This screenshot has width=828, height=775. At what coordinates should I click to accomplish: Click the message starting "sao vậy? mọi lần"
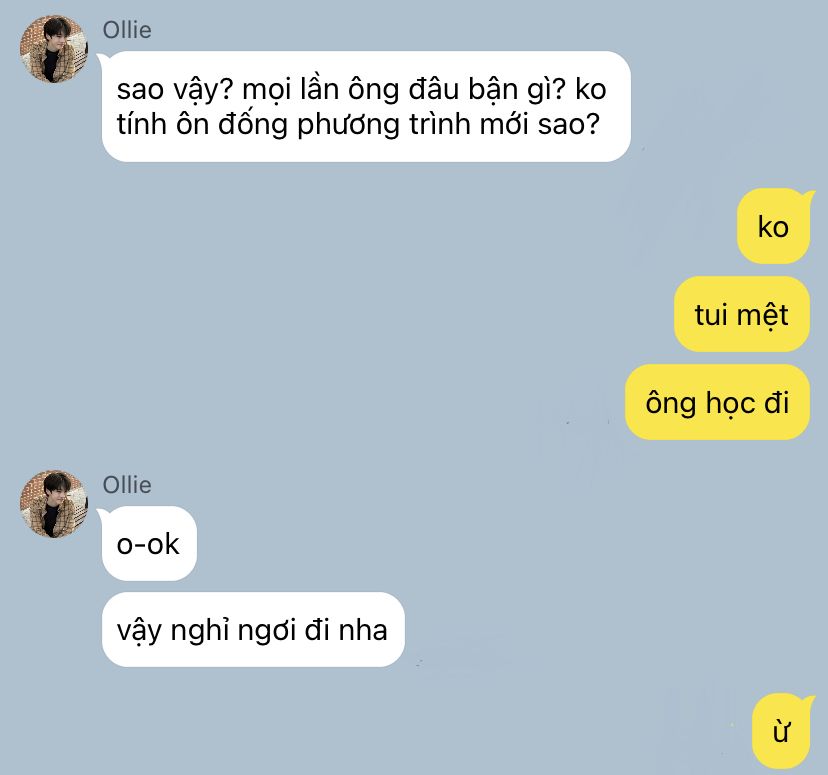pyautogui.click(x=366, y=107)
